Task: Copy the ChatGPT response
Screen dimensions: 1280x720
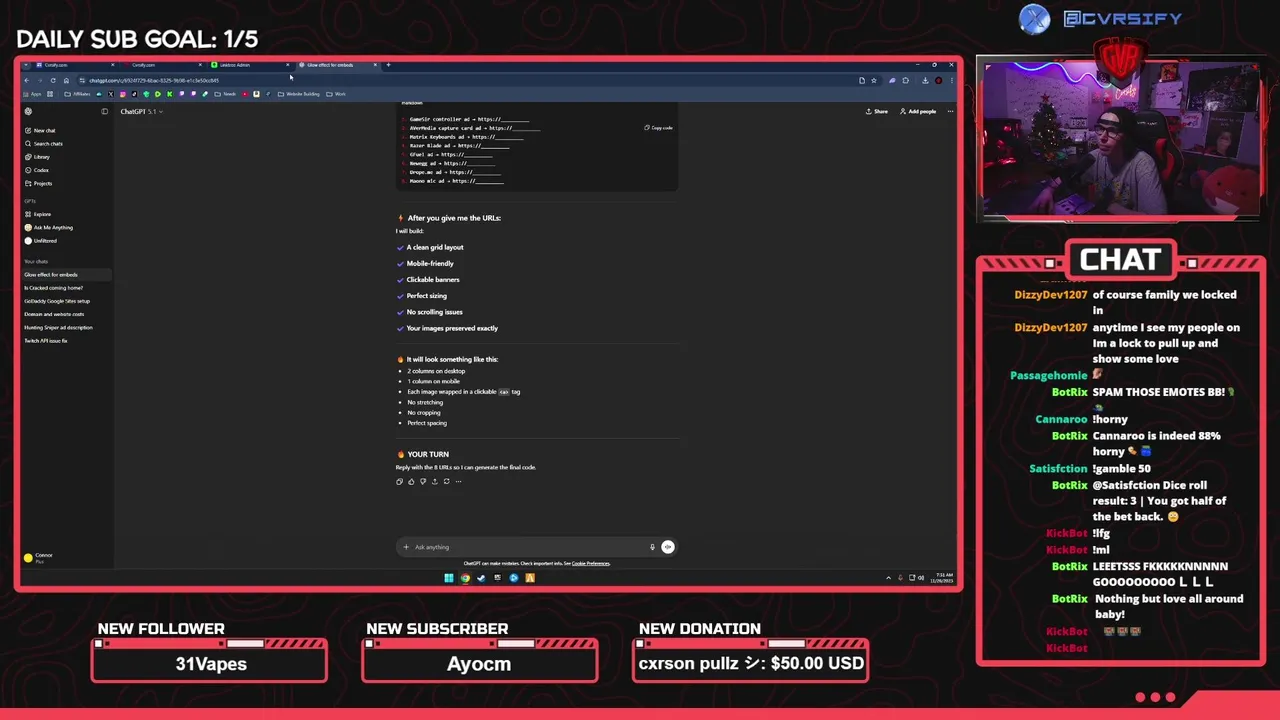Action: point(399,481)
